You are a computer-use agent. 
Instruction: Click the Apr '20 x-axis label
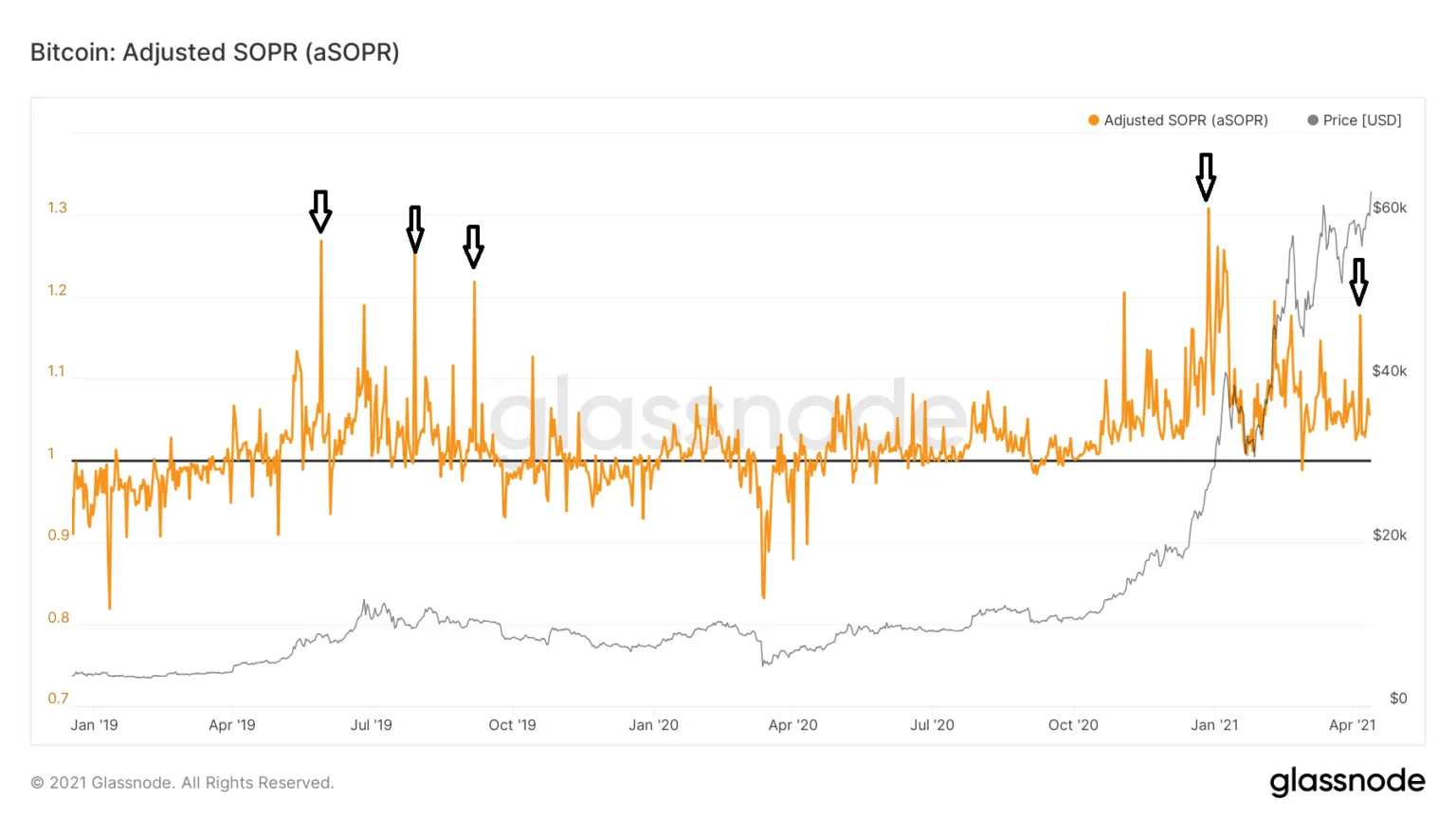click(793, 725)
